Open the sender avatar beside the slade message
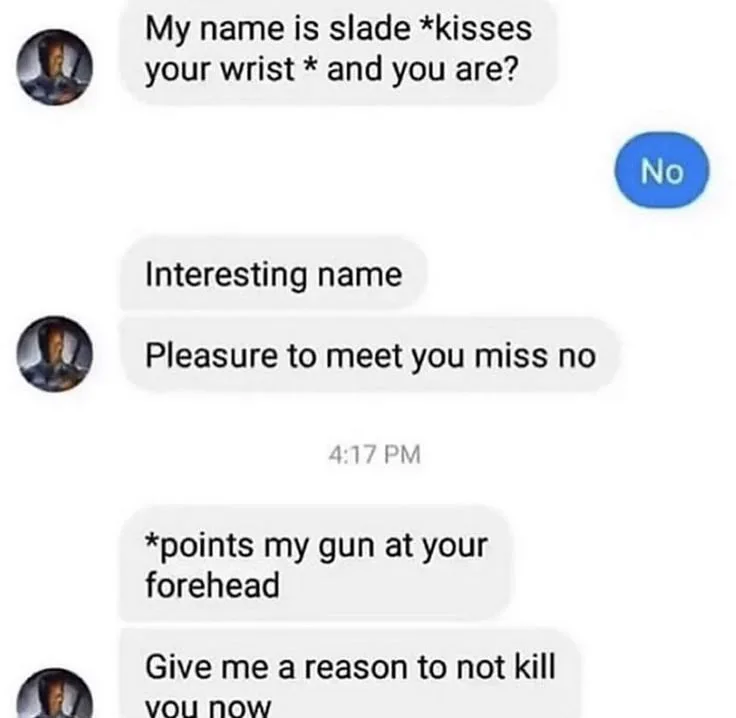736x718 pixels. coord(54,67)
